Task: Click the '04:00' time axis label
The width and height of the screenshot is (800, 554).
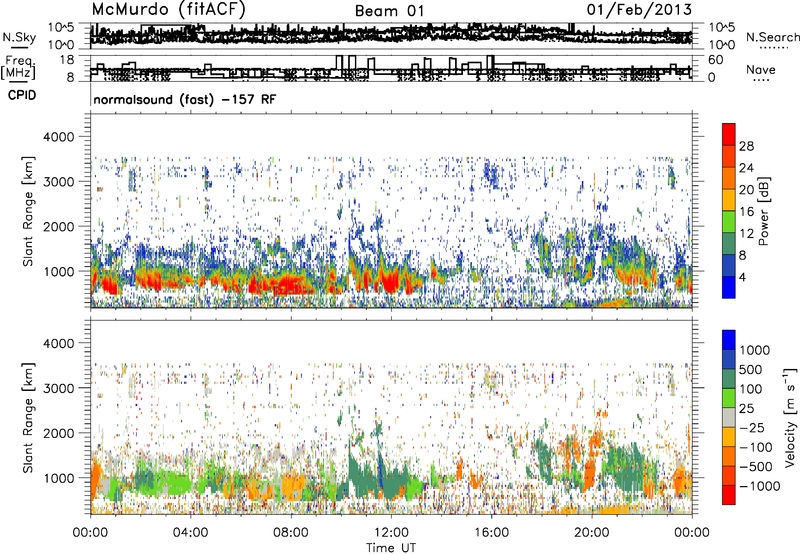Action: (190, 533)
